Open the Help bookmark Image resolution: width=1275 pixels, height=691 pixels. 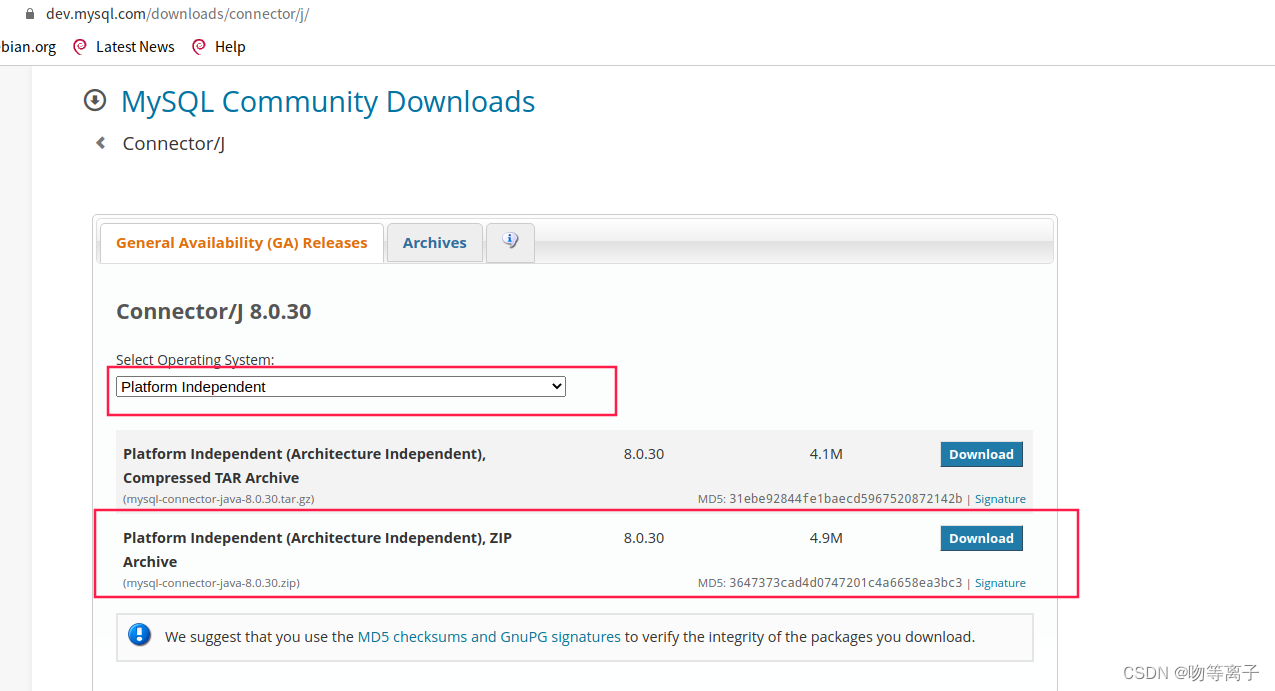point(230,47)
